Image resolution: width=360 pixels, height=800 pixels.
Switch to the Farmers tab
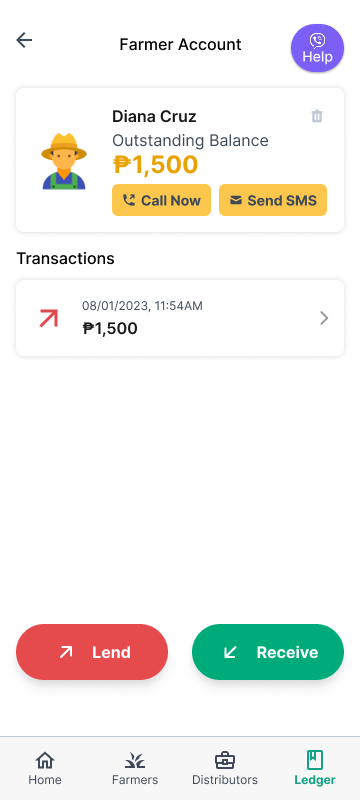coord(135,768)
